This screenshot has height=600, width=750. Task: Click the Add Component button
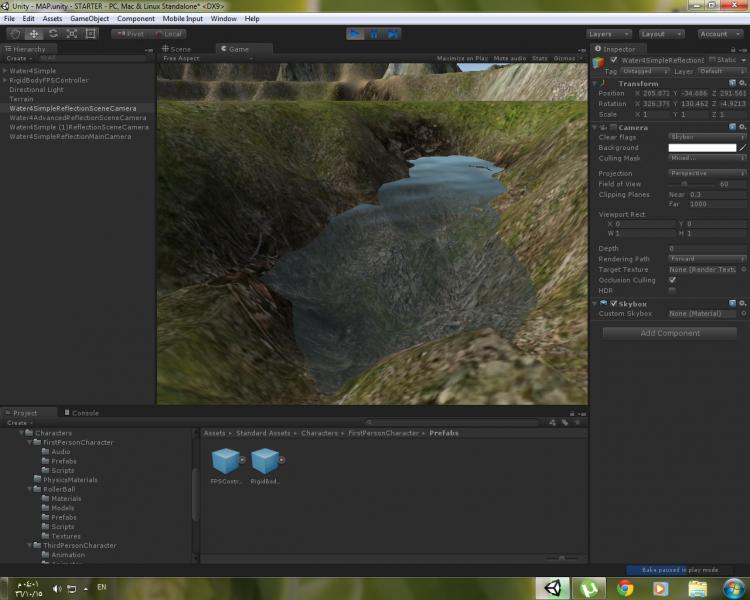click(x=670, y=333)
